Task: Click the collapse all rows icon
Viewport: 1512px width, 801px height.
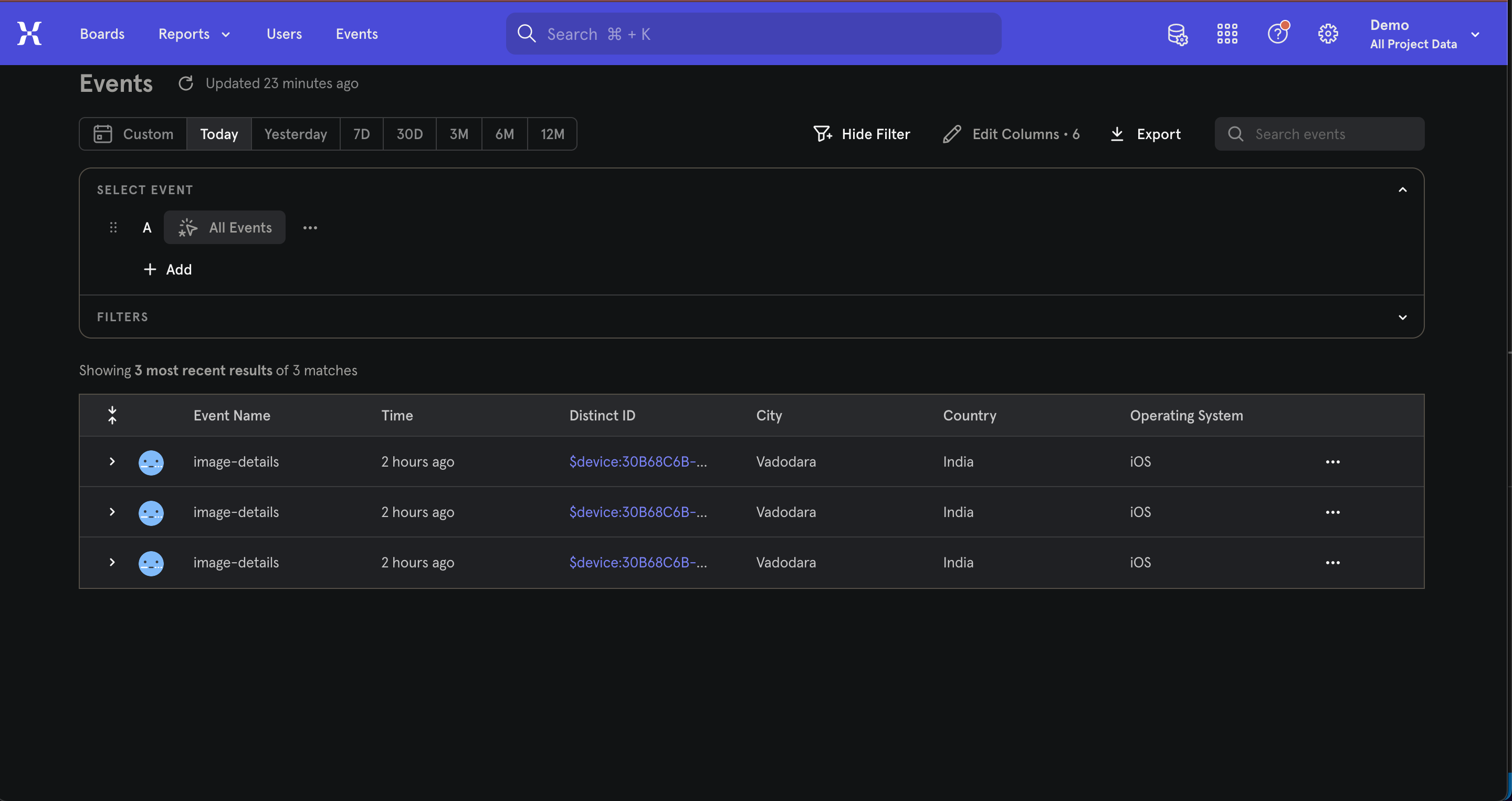Action: (112, 416)
